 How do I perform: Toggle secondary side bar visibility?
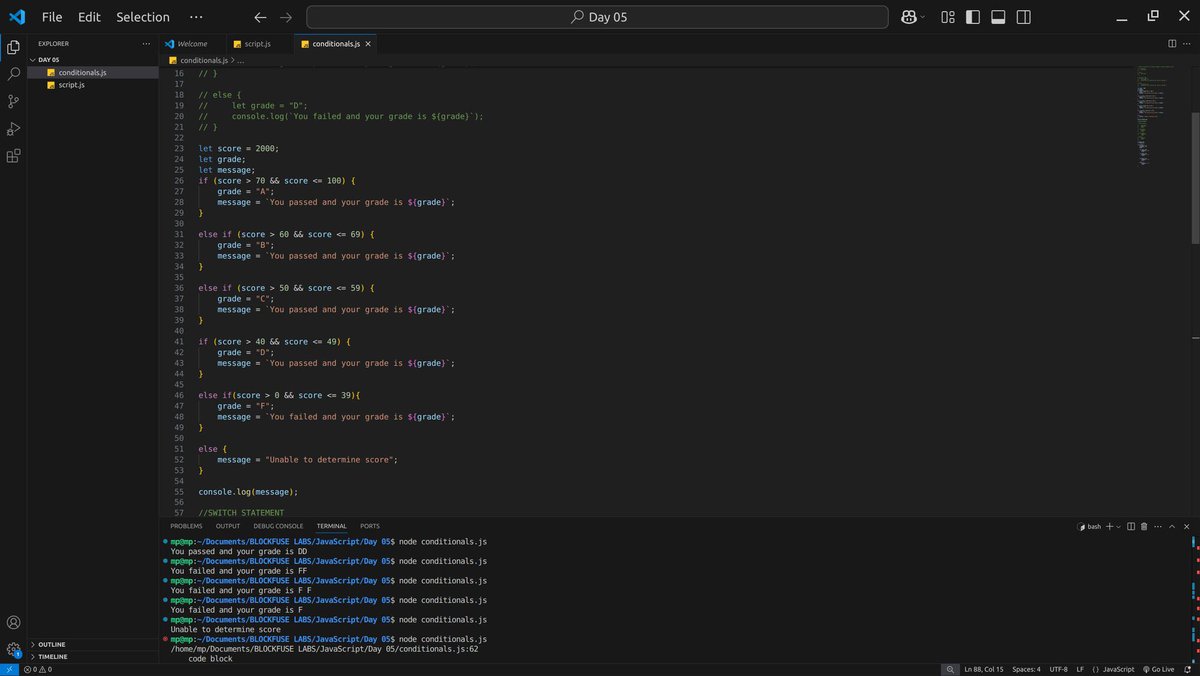click(1024, 17)
